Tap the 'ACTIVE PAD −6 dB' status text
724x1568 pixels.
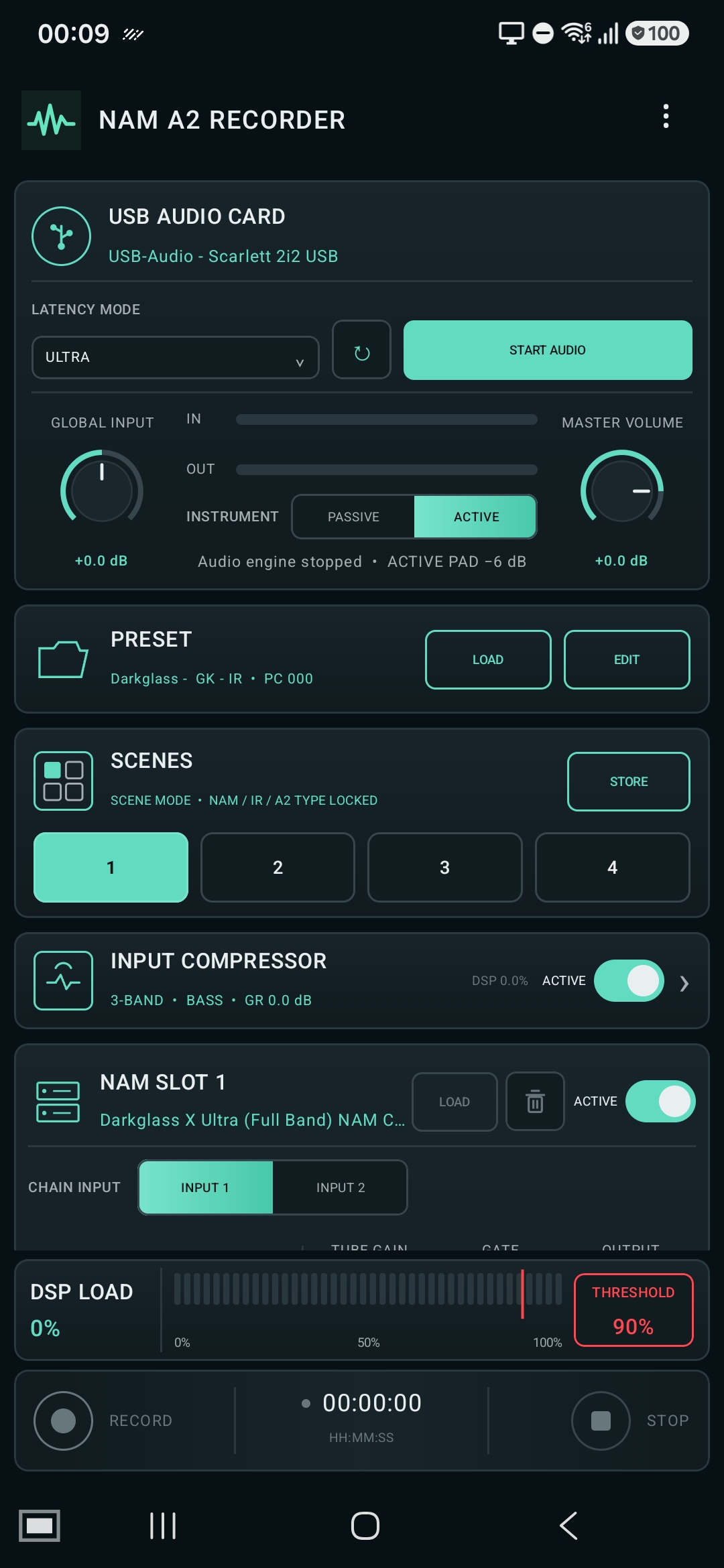457,562
